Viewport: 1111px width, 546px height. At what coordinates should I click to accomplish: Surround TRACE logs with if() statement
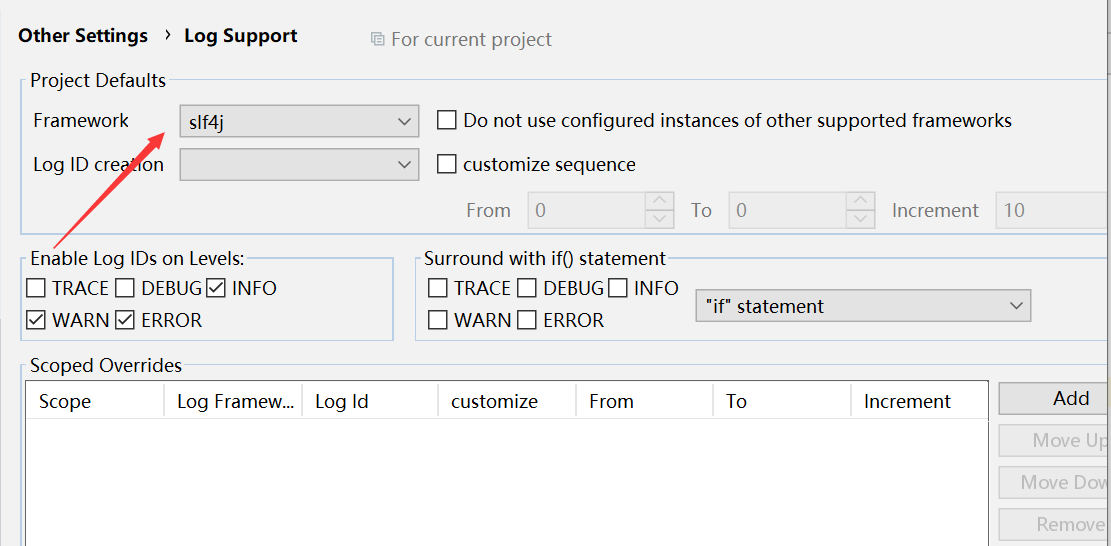[x=438, y=289]
